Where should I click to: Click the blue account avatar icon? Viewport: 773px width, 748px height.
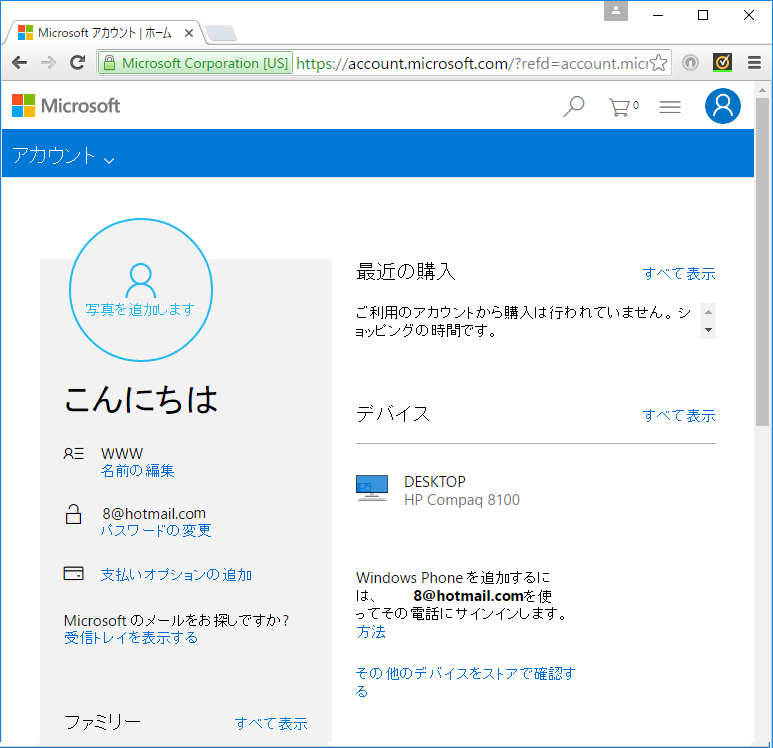point(722,106)
